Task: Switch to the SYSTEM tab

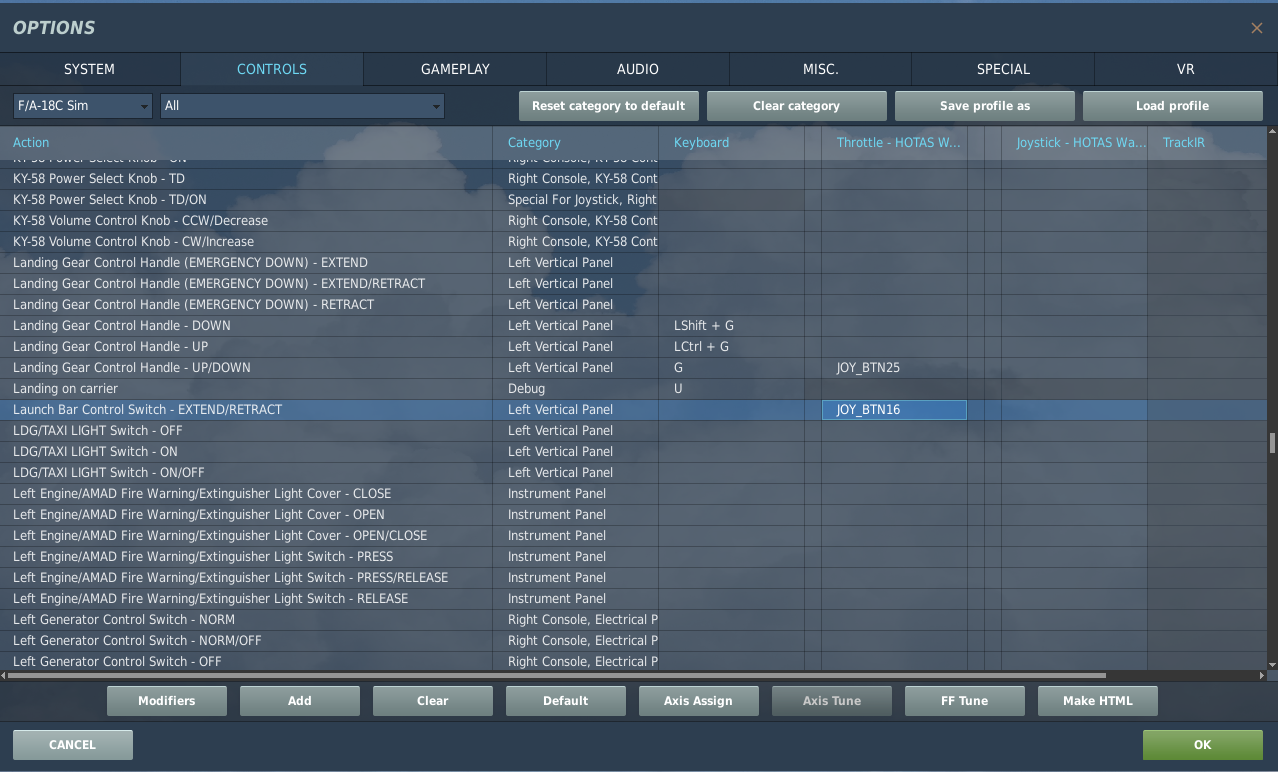Action: click(90, 69)
